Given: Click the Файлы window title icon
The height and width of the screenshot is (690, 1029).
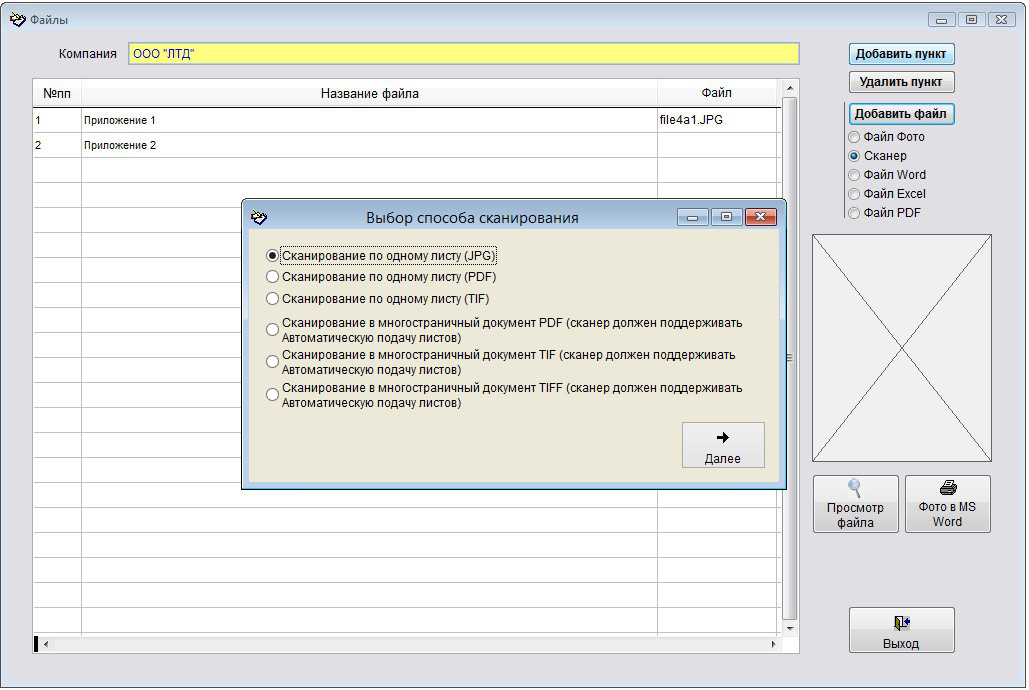Looking at the screenshot, I should click(17, 20).
